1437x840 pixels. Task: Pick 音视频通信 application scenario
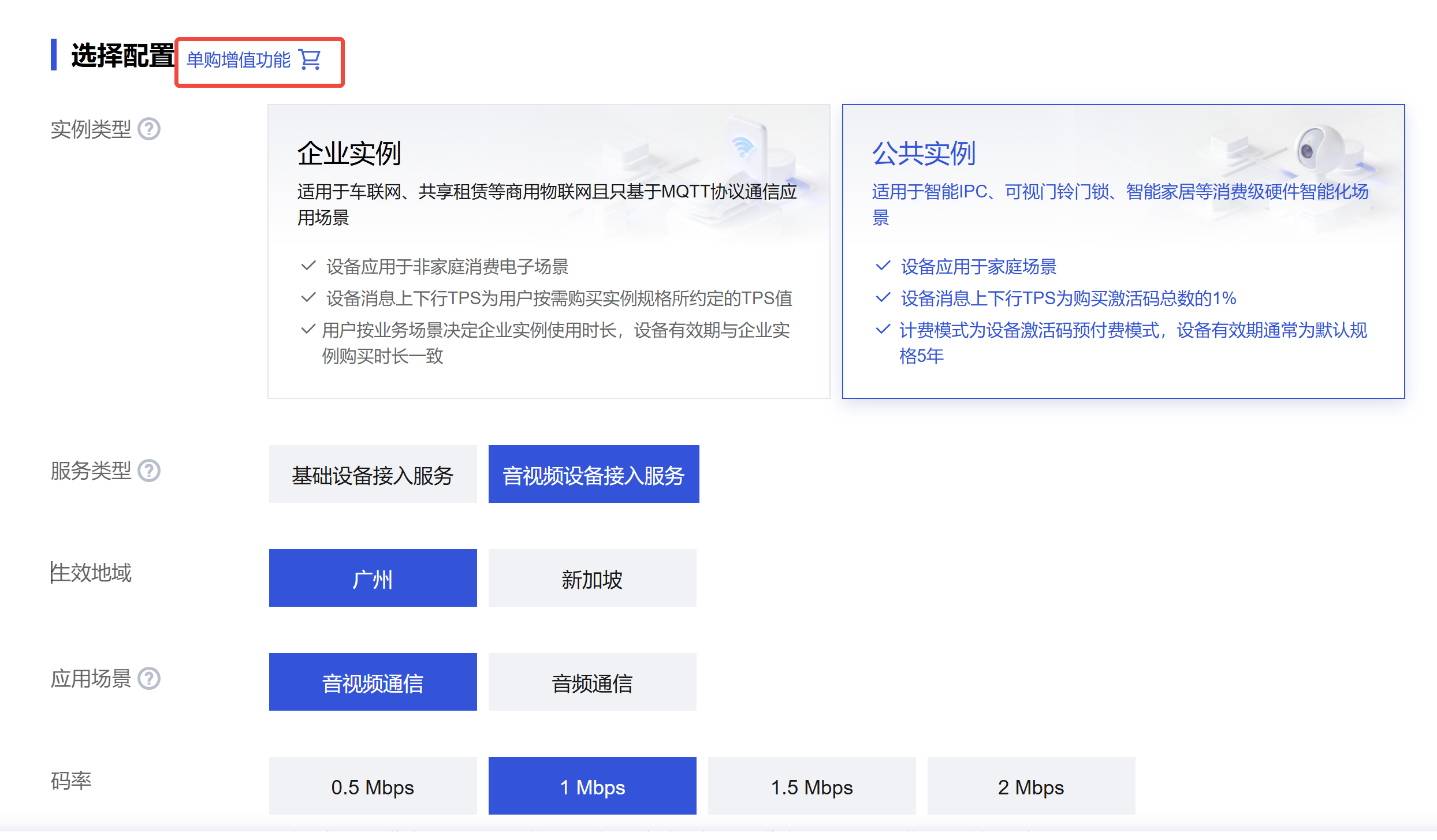click(373, 682)
